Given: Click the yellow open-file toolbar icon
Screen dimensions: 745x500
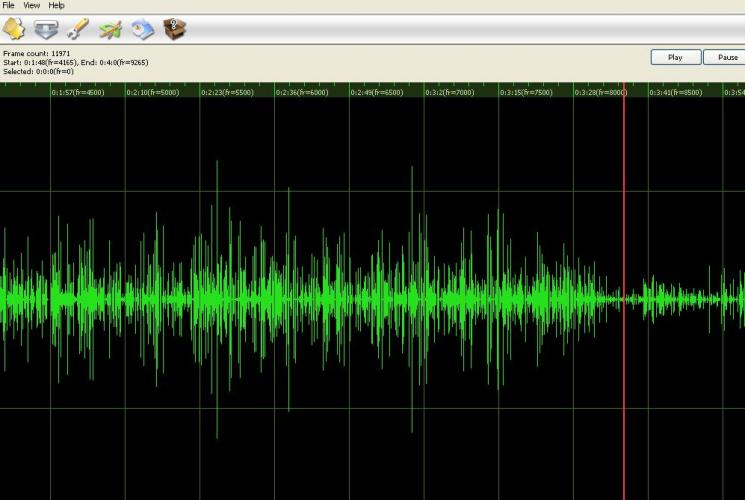Looking at the screenshot, I should pyautogui.click(x=14, y=30).
